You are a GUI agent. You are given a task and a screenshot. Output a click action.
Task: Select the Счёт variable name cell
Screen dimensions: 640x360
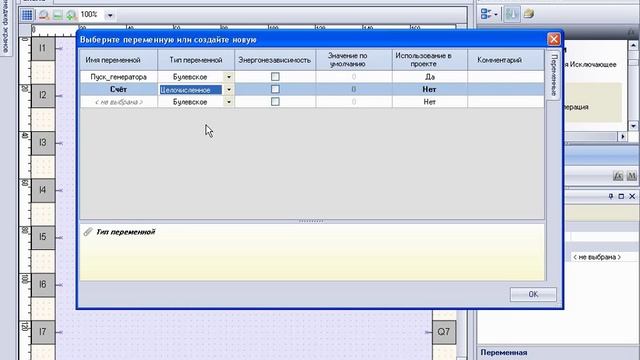coord(118,89)
